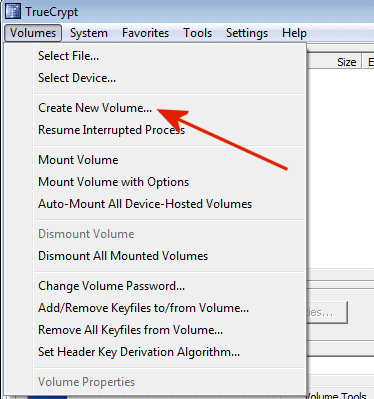Open the Tools menu
Viewport: 374px width, 399px height.
point(198,33)
